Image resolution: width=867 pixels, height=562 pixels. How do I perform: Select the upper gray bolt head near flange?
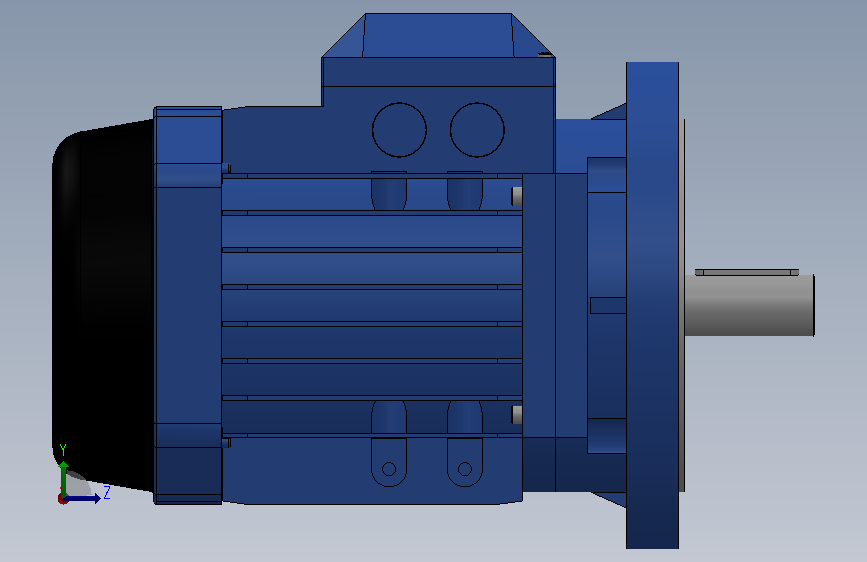coord(516,196)
